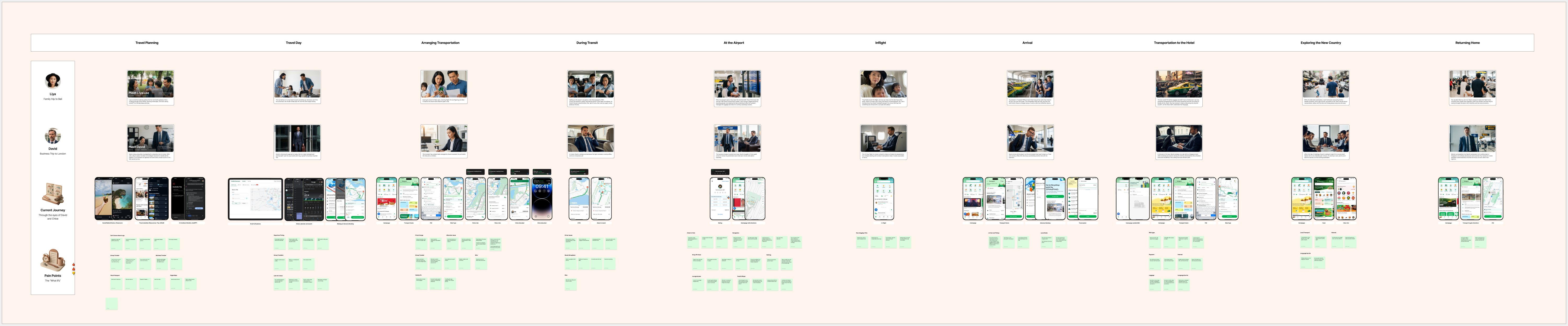Select David's meeting card under Exploring

(x=1325, y=142)
